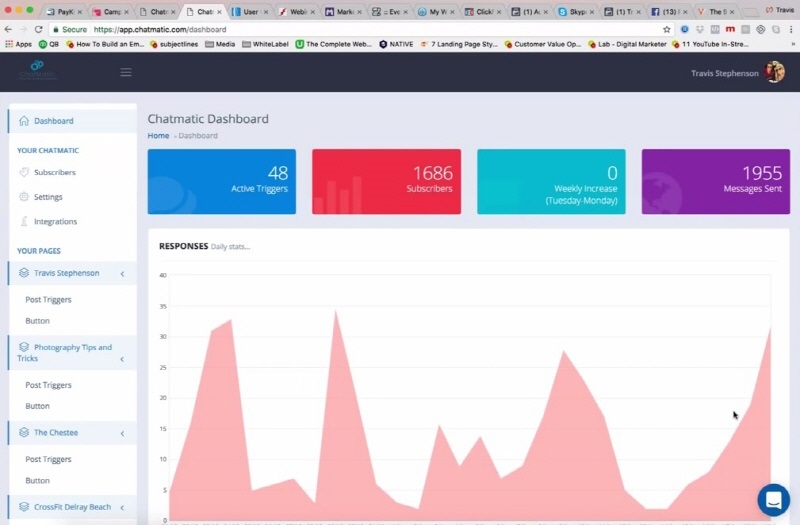Open Post Triggers under The Chestee
This screenshot has width=800, height=525.
click(x=48, y=459)
